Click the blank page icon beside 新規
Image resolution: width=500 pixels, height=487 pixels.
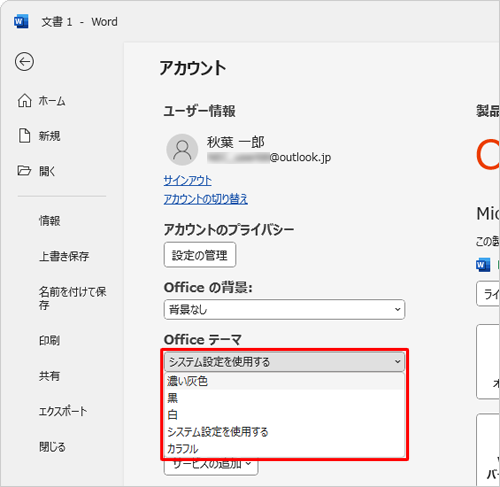coord(25,136)
